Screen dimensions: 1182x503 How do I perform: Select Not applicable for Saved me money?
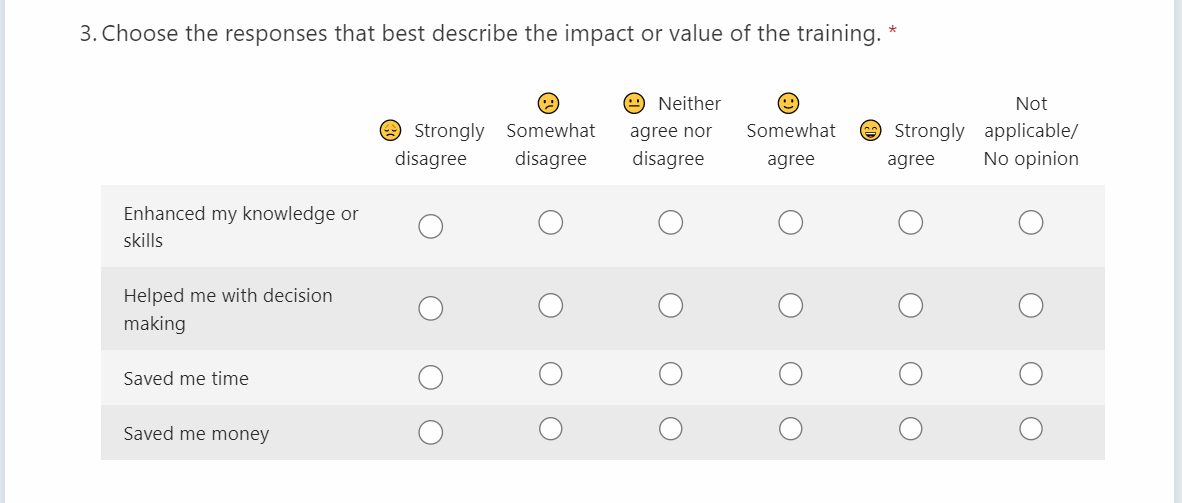click(1031, 429)
